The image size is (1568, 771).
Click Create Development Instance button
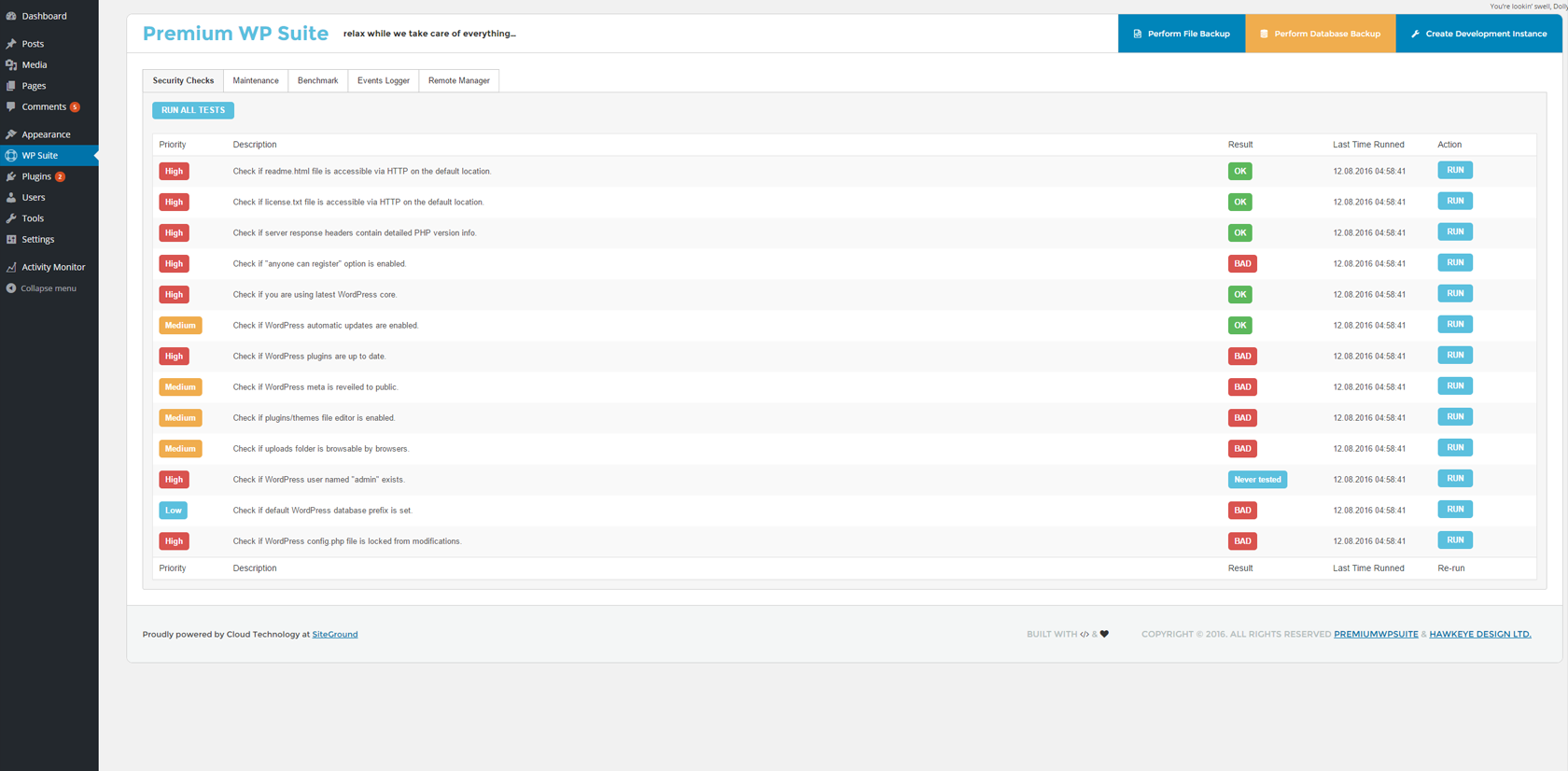(x=1479, y=34)
